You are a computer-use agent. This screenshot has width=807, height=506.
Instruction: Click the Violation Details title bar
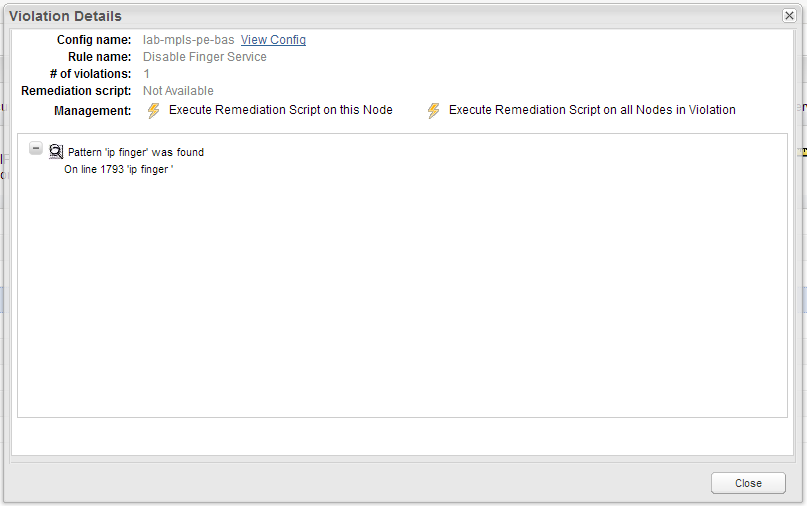[391, 16]
